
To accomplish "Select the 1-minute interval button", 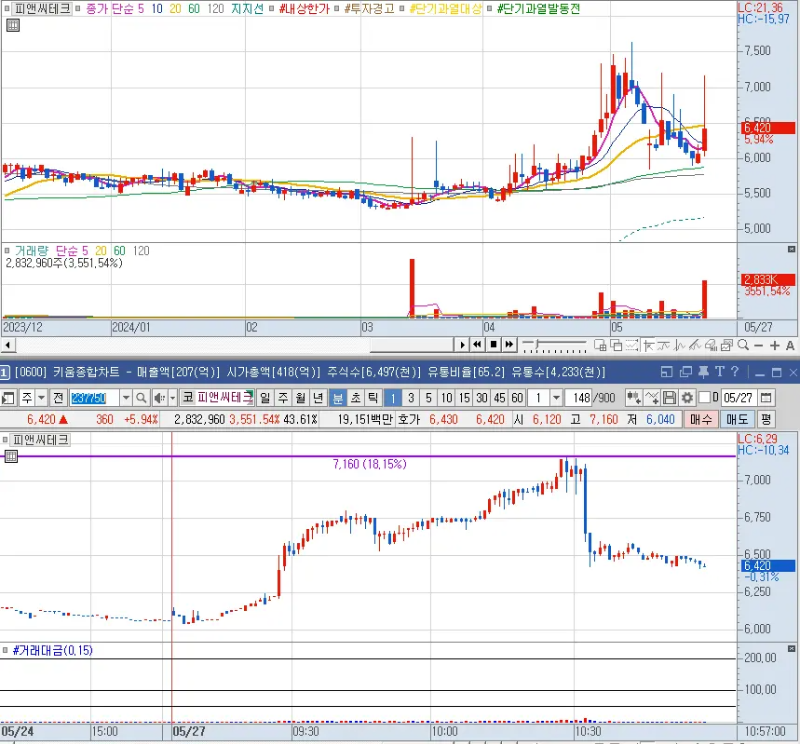I will (x=393, y=398).
